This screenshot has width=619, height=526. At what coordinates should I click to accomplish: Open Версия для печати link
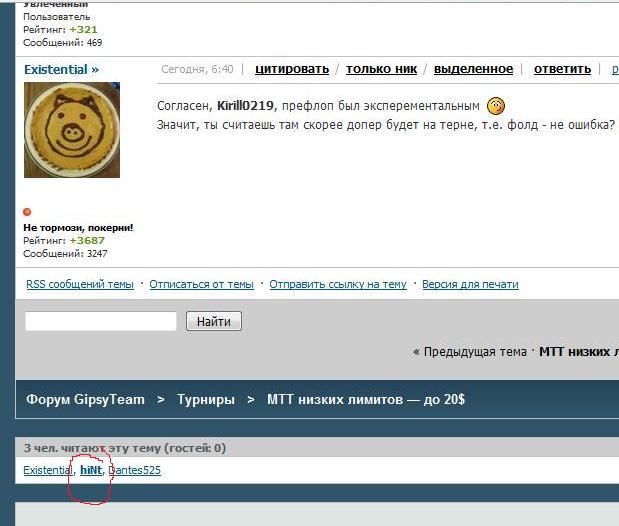(470, 284)
